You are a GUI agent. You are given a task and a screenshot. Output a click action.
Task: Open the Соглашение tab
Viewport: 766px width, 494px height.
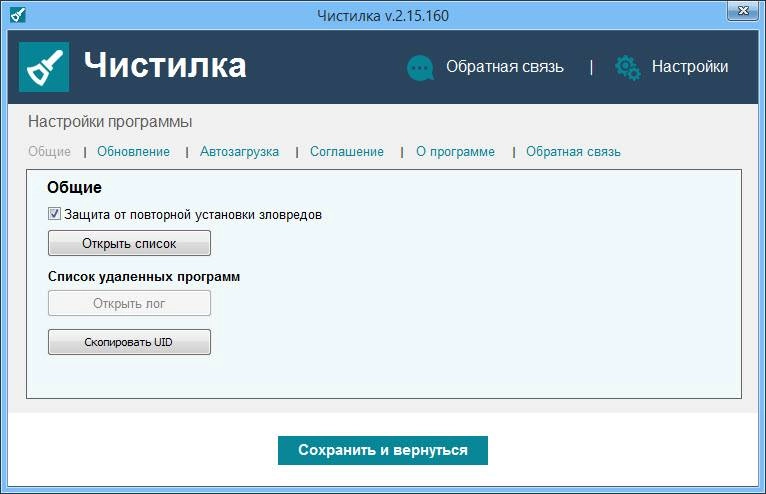coord(347,151)
